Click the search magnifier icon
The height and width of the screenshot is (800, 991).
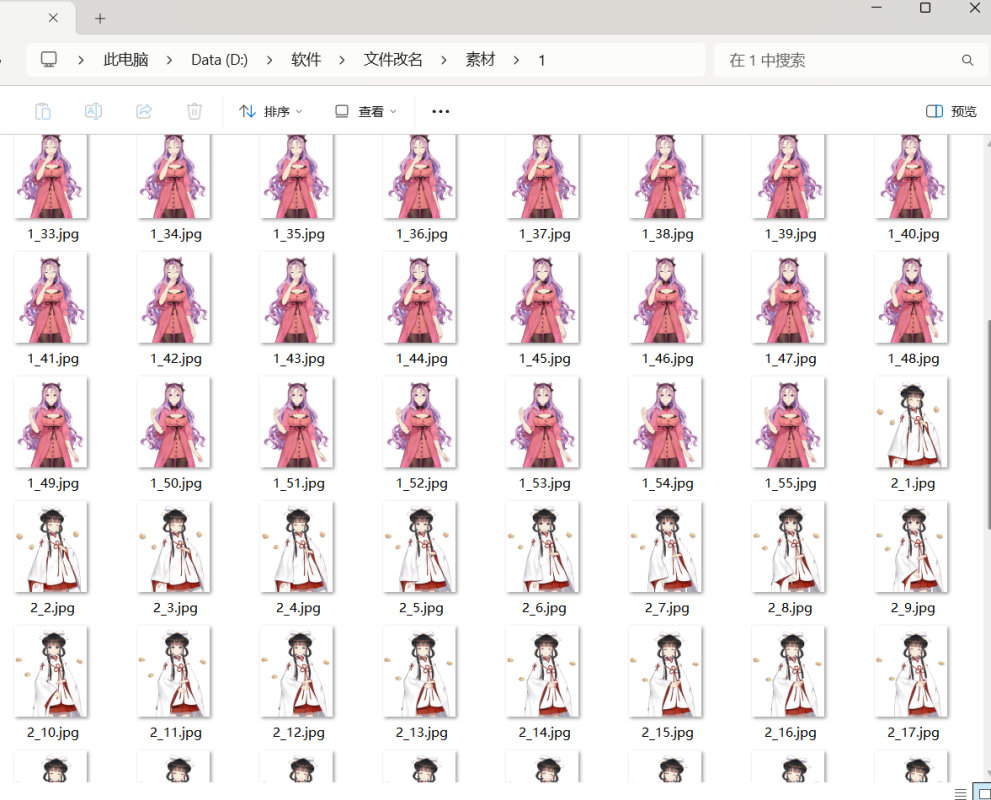tap(967, 60)
